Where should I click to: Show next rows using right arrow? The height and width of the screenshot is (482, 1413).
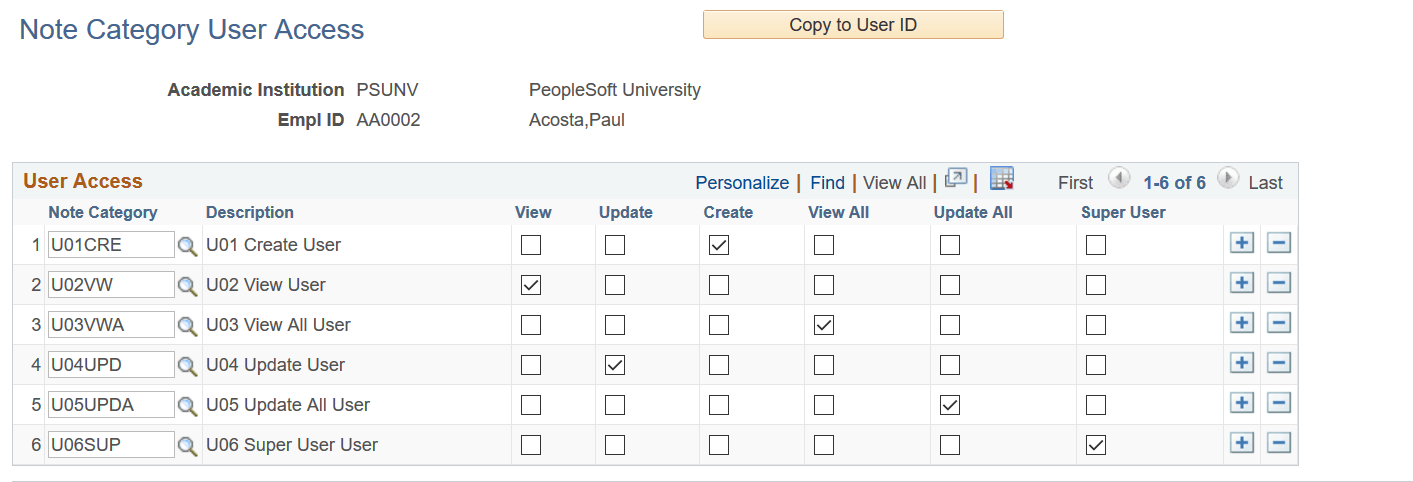[x=1228, y=180]
